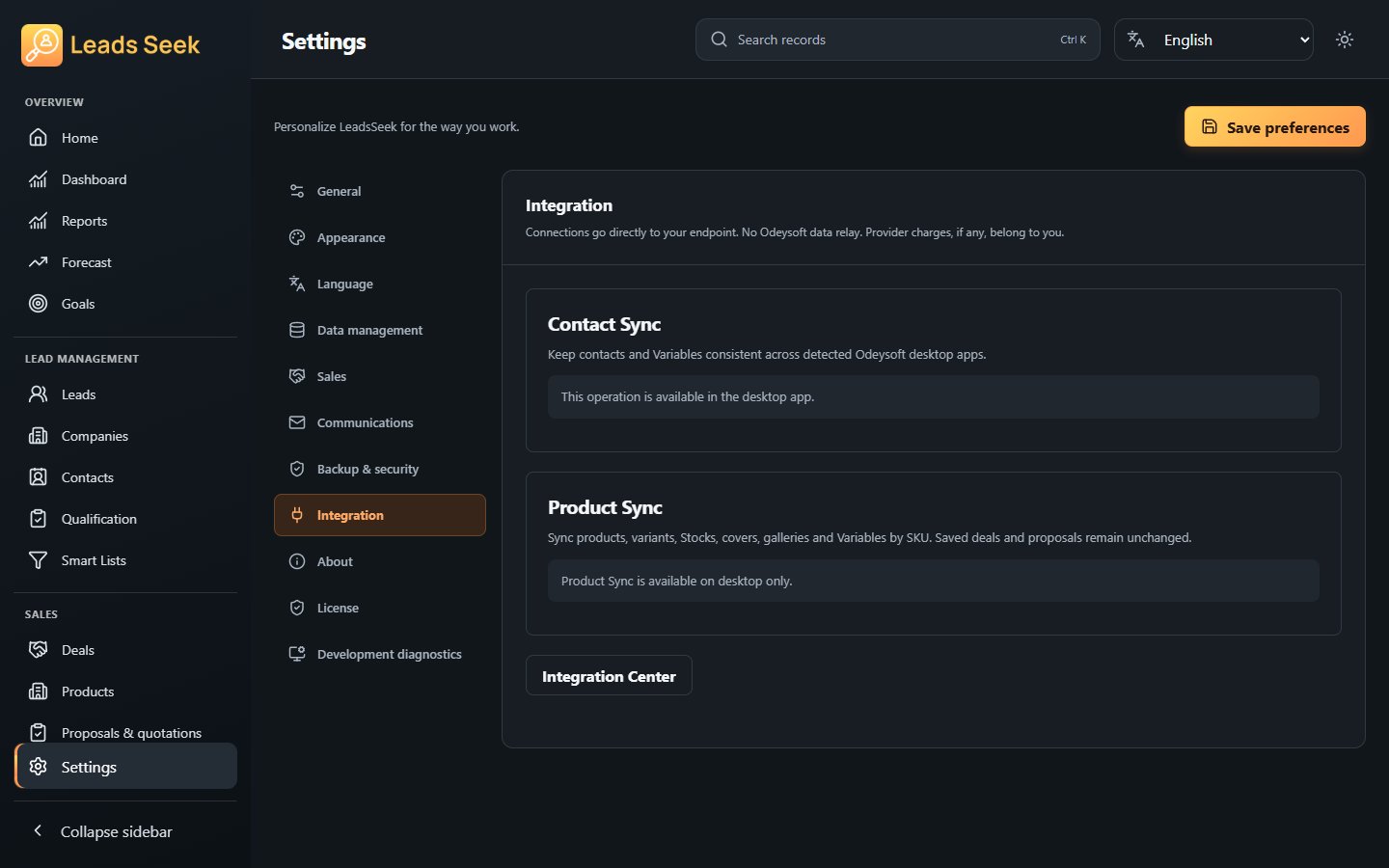Click the Leads Seek logo icon
This screenshot has width=1389, height=868.
[41, 44]
